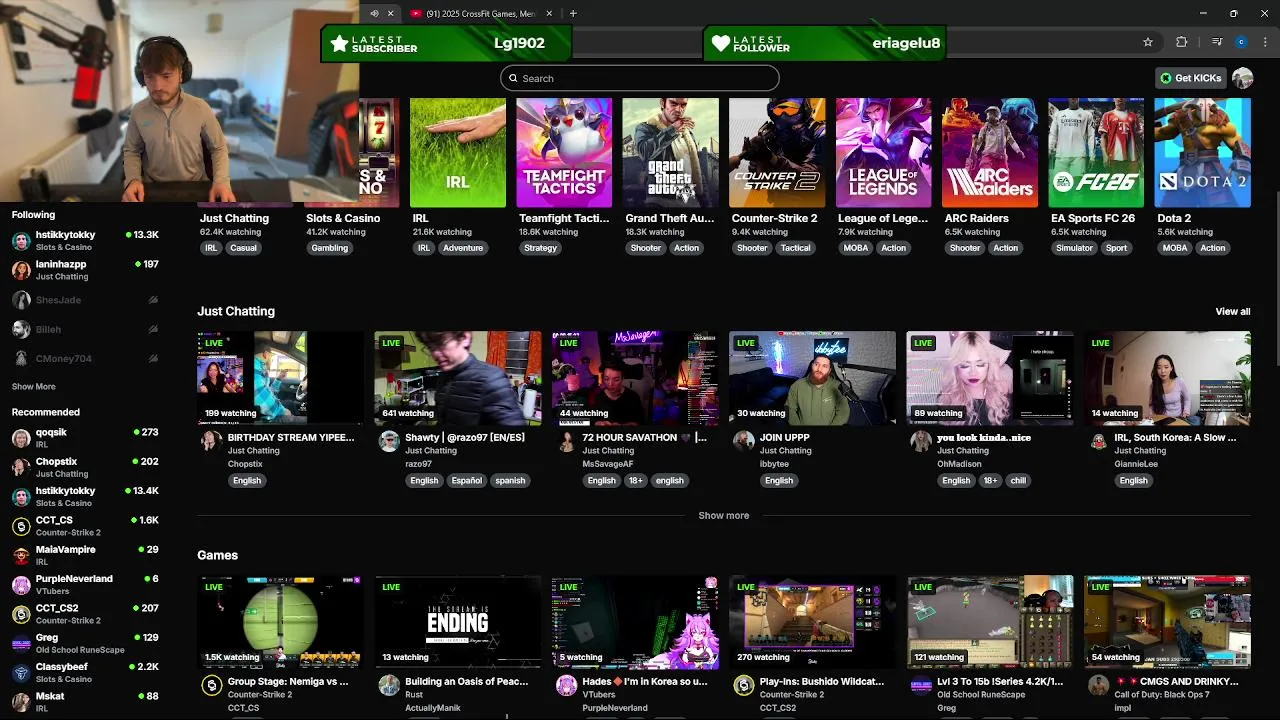The height and width of the screenshot is (720, 1280).
Task: Open OhMadison stream thumbnail
Action: [989, 378]
